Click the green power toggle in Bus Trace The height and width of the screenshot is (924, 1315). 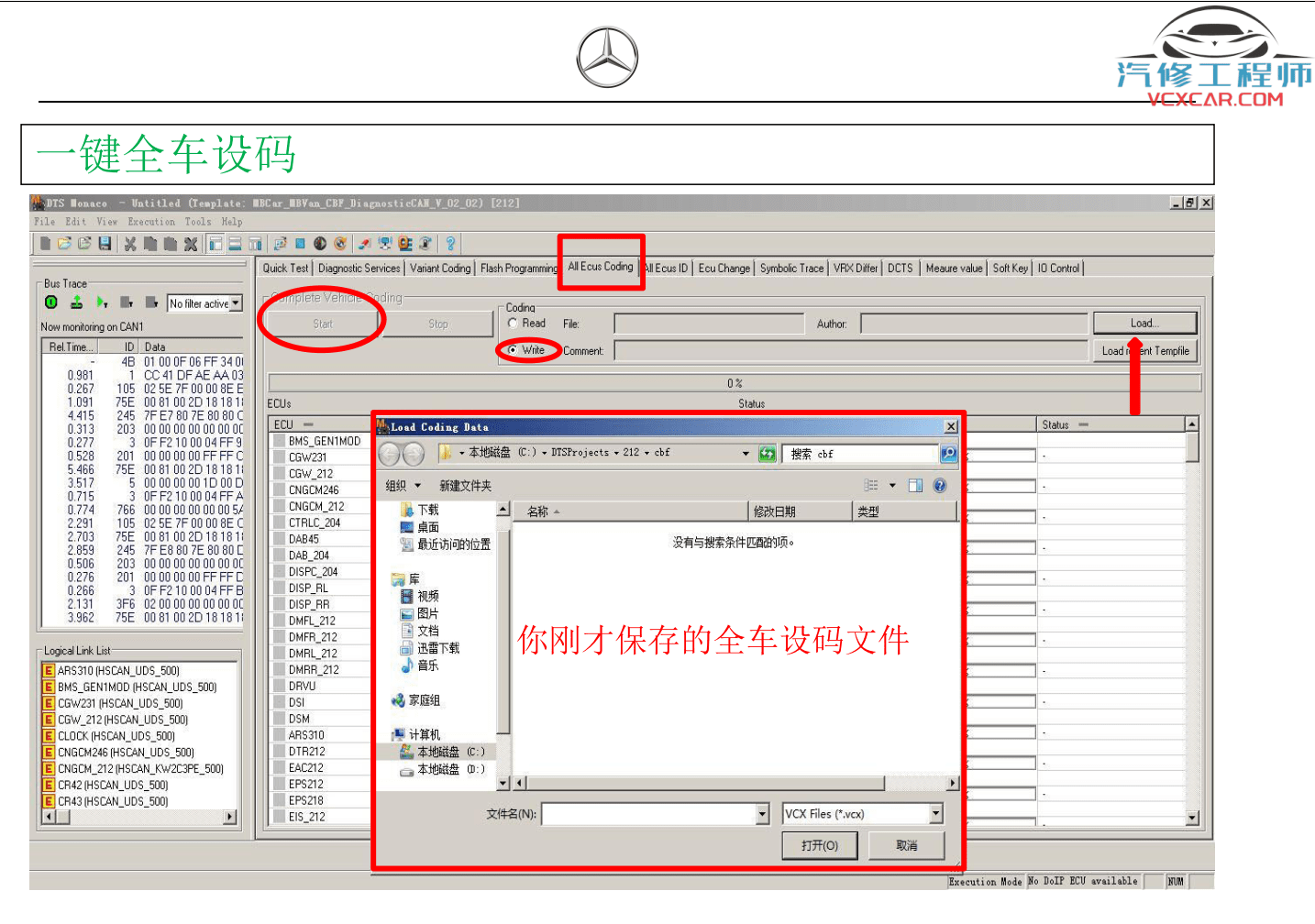tap(51, 302)
